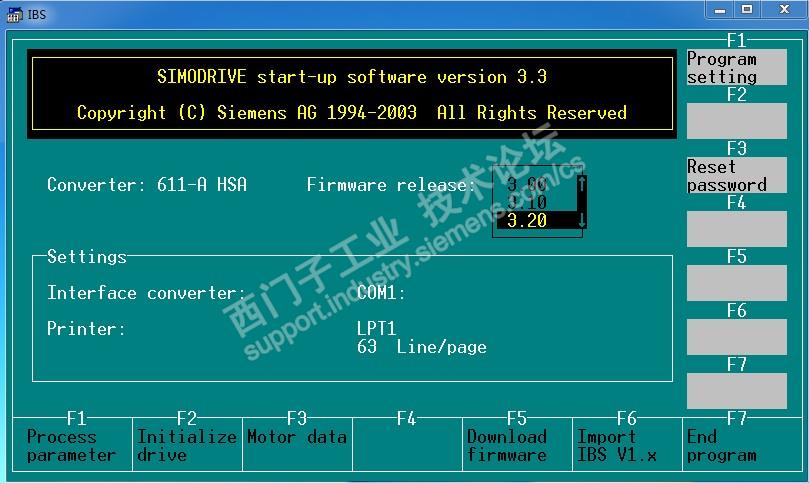Minimize the IBS window
This screenshot has width=809, height=483.
click(720, 10)
